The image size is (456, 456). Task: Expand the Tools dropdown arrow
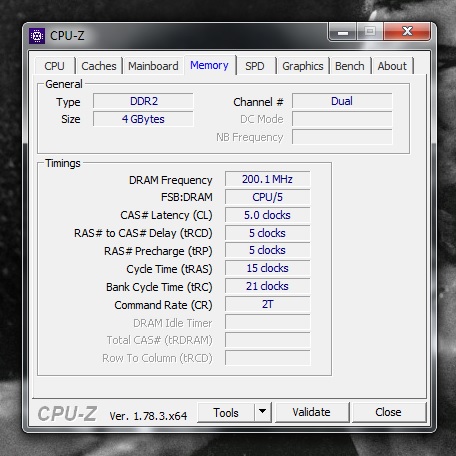pyautogui.click(x=263, y=413)
